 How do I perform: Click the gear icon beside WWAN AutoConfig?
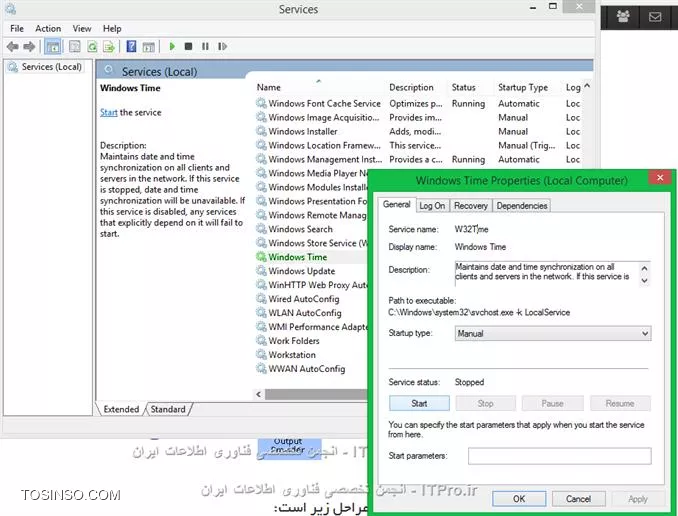pos(261,369)
